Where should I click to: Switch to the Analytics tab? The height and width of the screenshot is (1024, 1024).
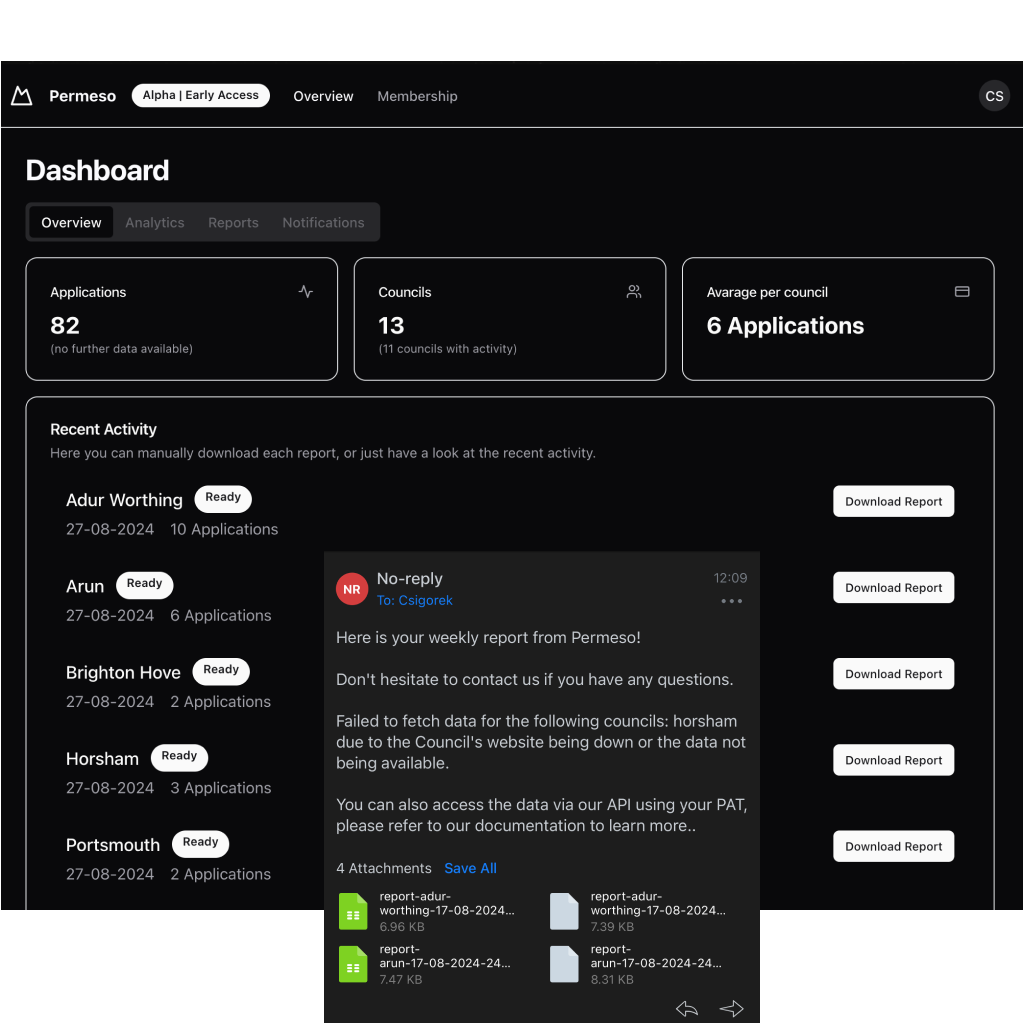155,223
